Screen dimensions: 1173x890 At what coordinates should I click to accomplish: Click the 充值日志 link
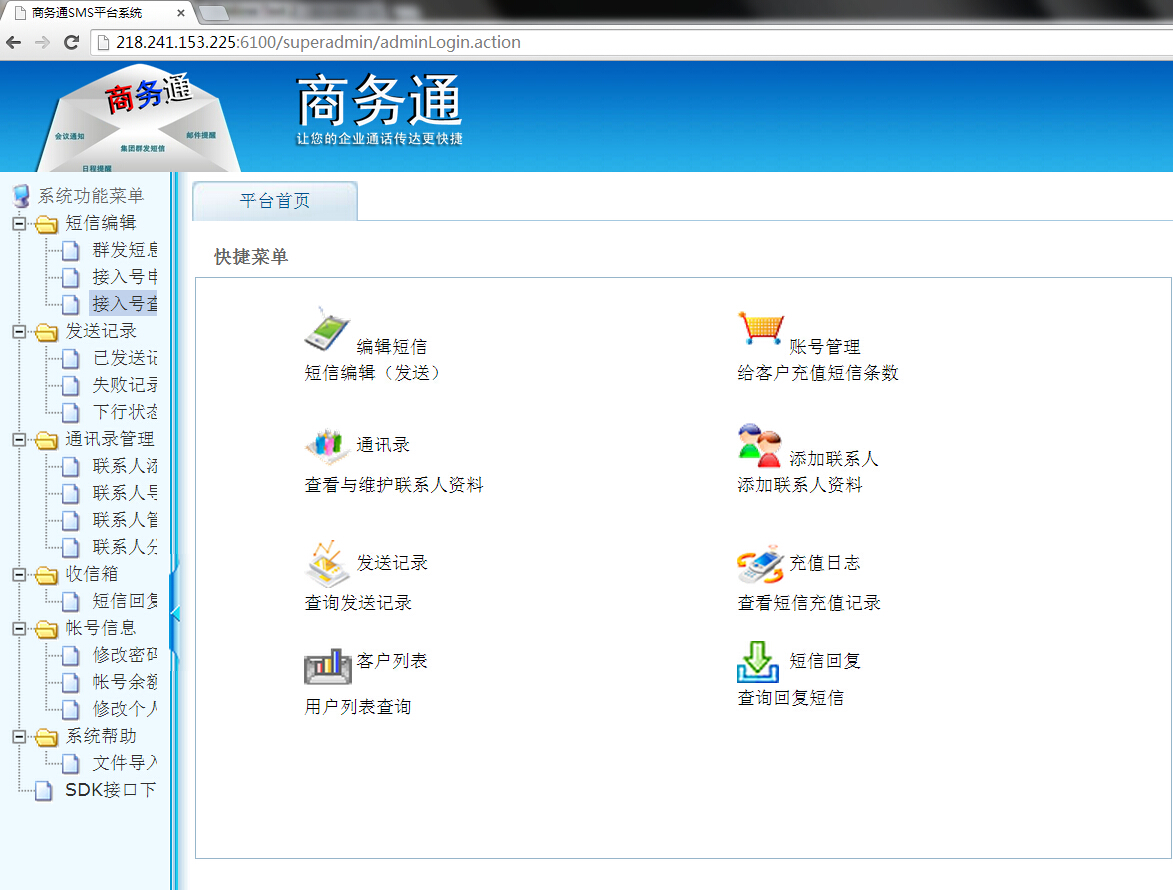825,562
